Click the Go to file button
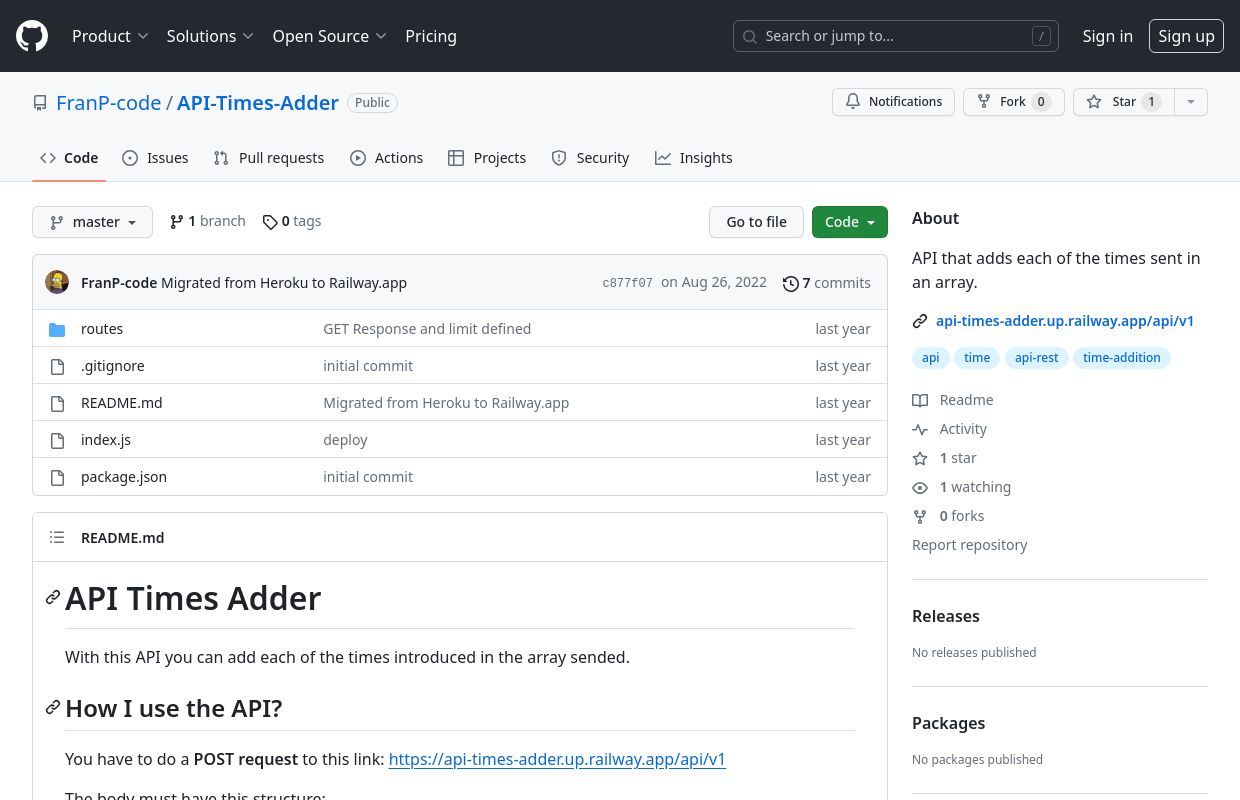This screenshot has height=800, width=1240. pyautogui.click(x=756, y=222)
